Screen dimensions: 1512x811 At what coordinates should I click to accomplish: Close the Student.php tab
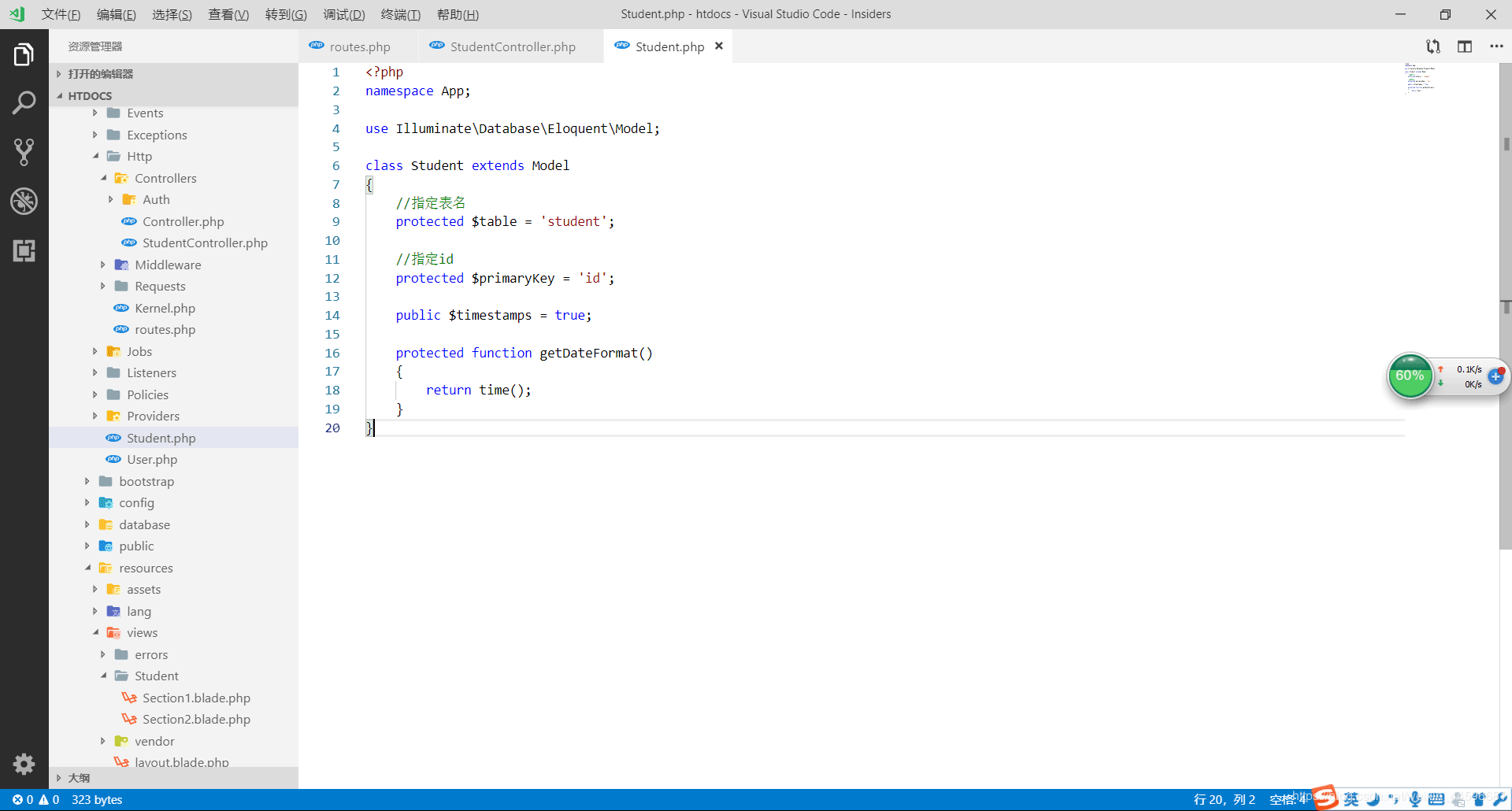[x=718, y=46]
